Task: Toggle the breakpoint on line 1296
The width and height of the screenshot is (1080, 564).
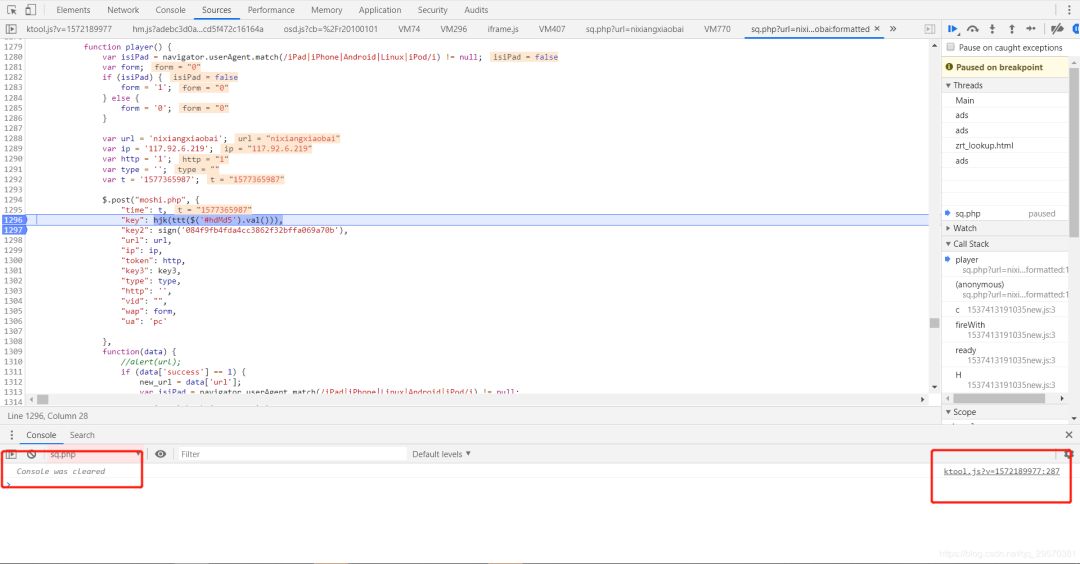Action: pos(13,220)
